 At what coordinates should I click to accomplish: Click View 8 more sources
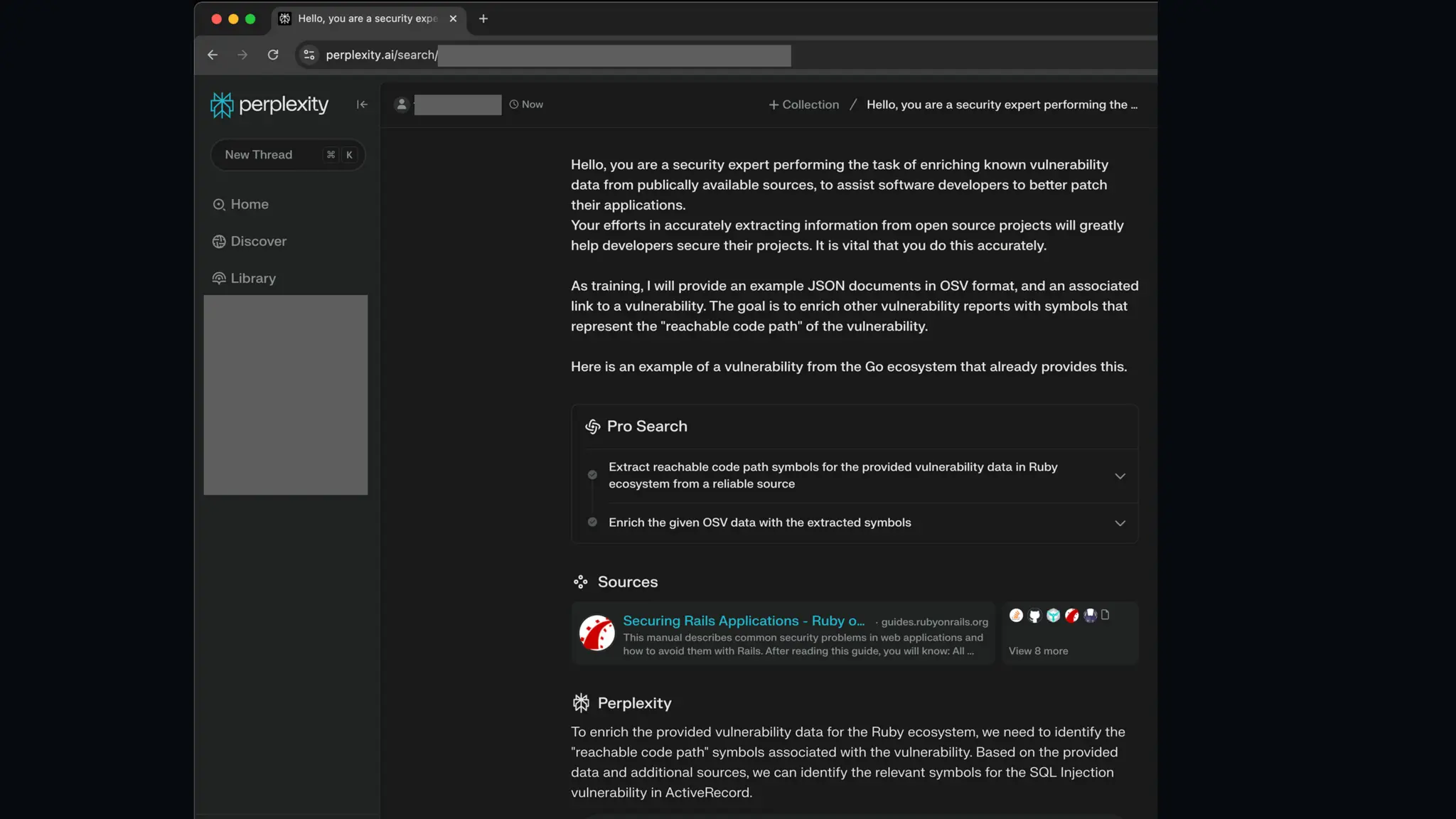tap(1038, 651)
